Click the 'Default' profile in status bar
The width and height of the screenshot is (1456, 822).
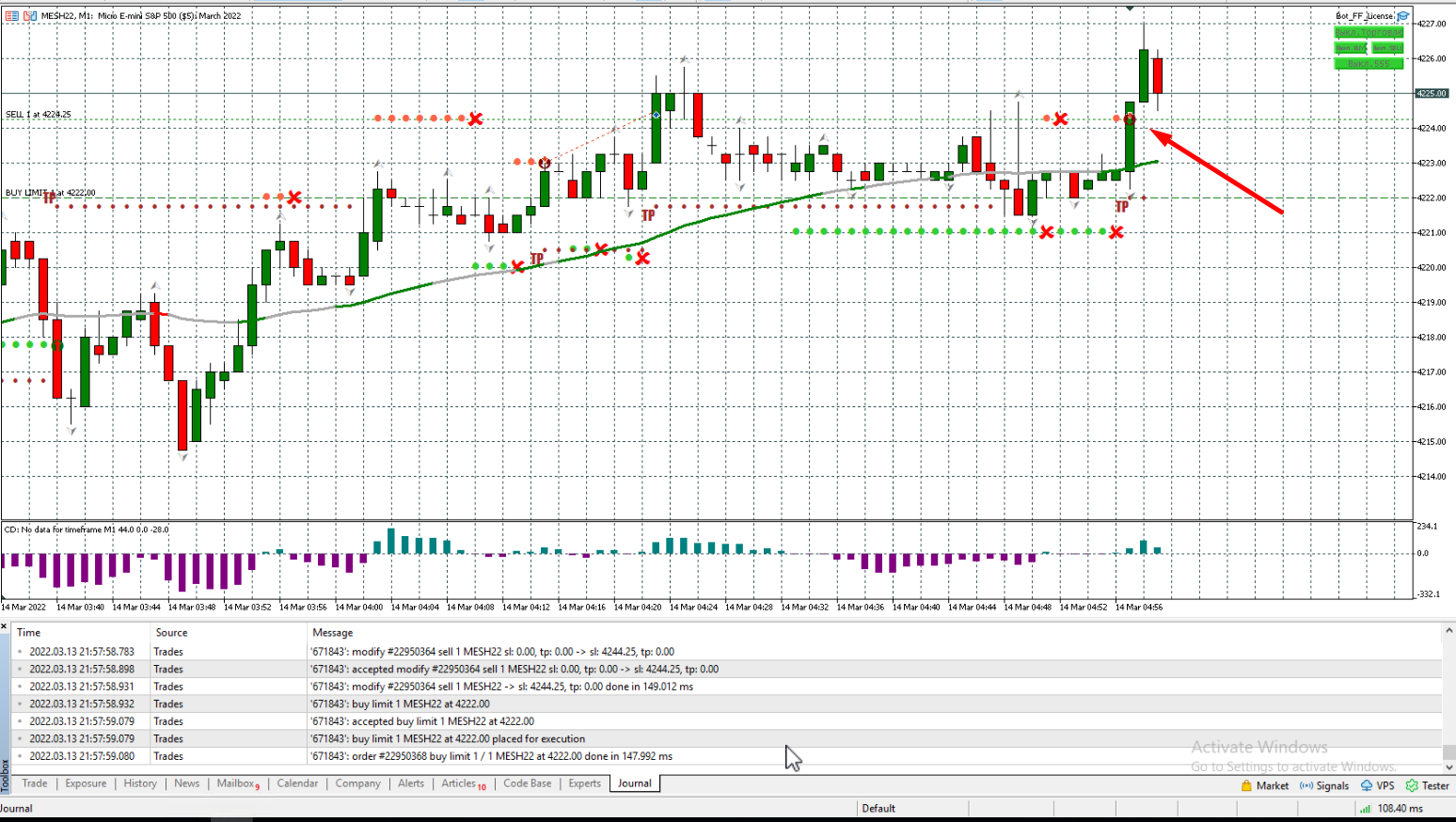[x=878, y=809]
